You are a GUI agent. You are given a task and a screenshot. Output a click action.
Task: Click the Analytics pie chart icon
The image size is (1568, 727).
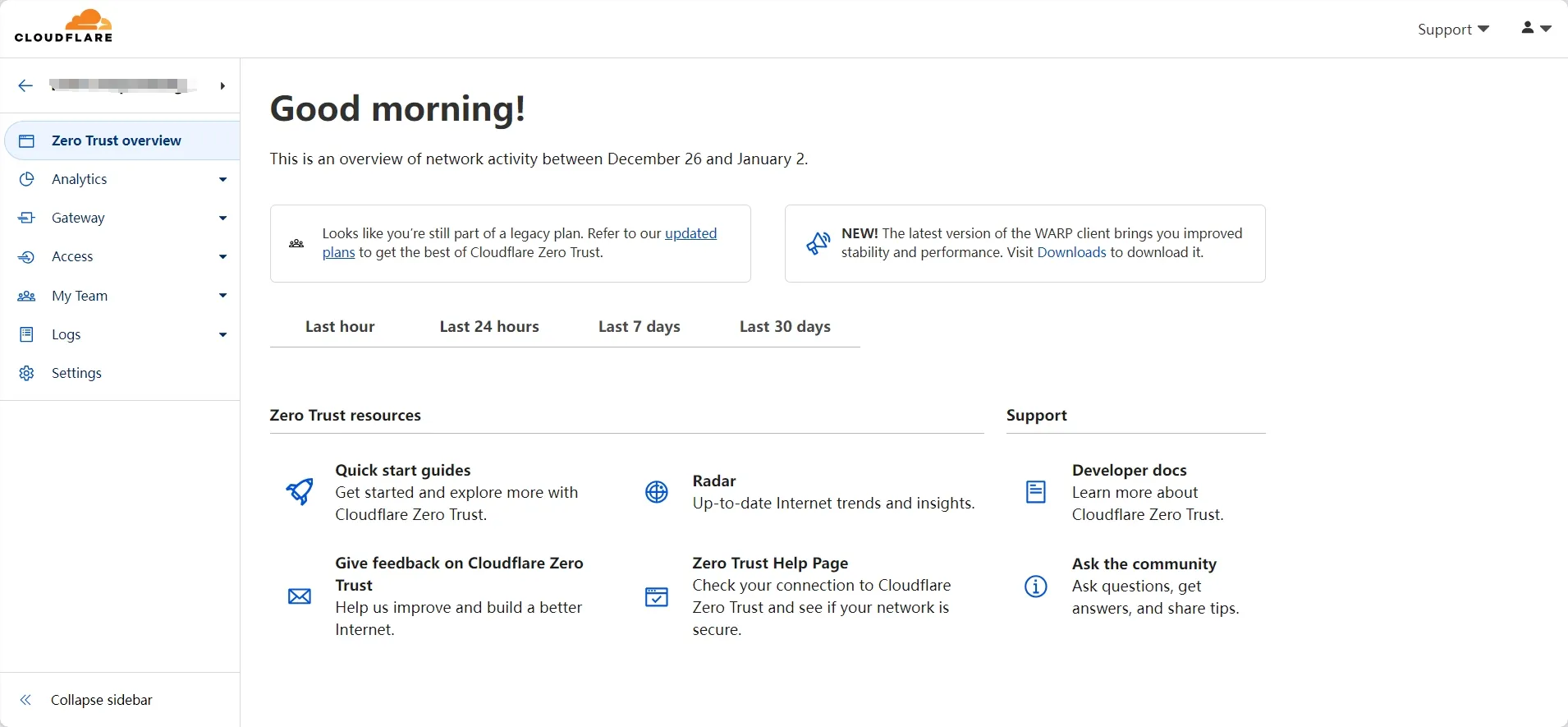coord(26,179)
